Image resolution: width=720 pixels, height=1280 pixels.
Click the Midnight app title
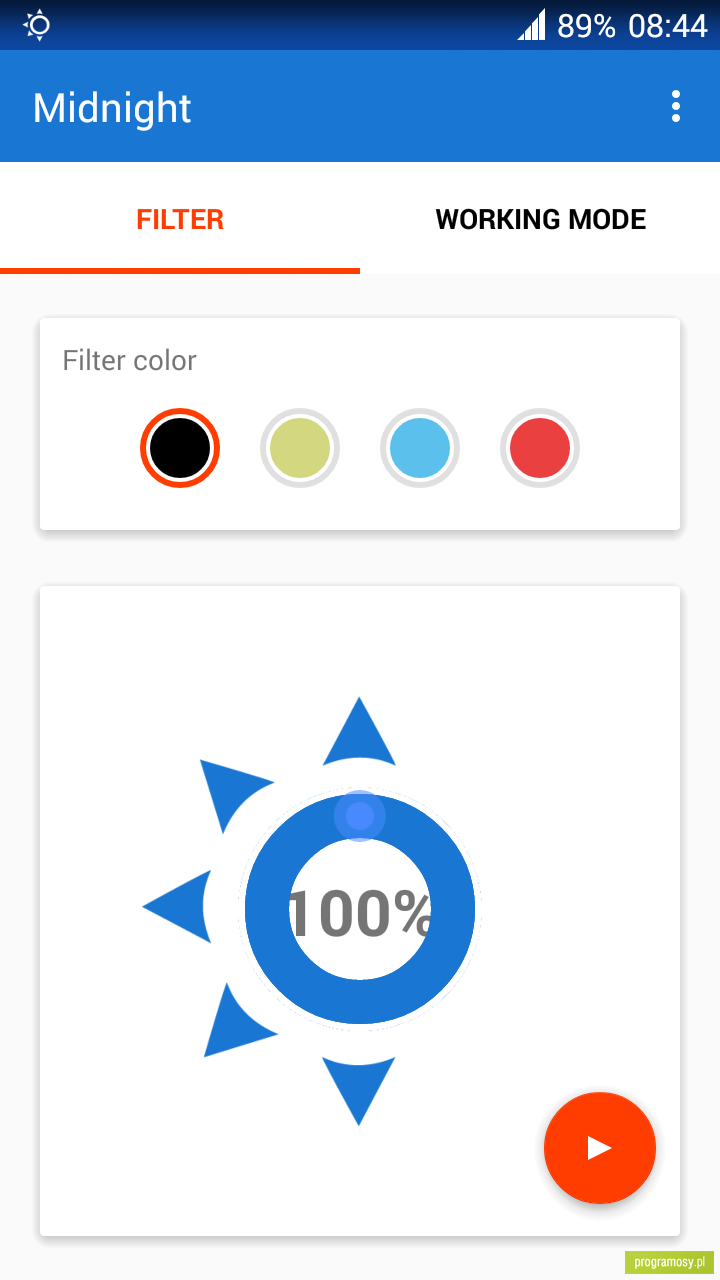click(x=112, y=107)
